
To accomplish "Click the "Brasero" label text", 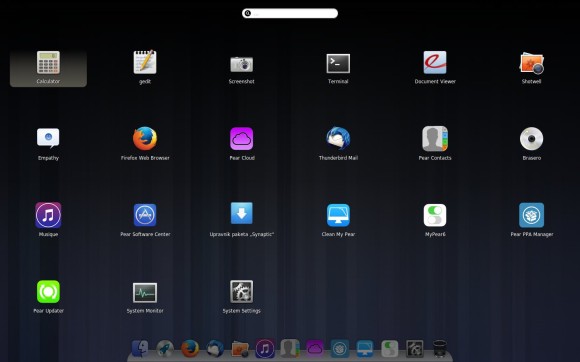I will pos(532,158).
